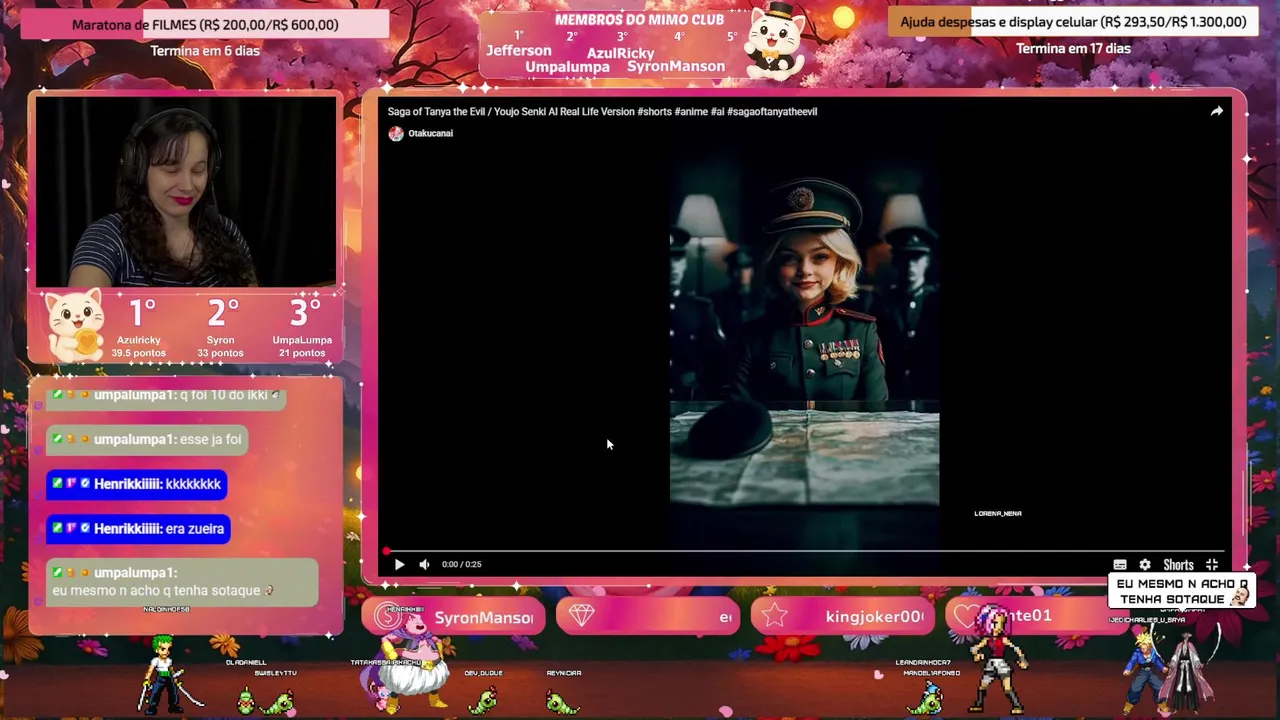This screenshot has height=720, width=1280.
Task: Click the streamer webcam feed
Action: click(x=186, y=192)
